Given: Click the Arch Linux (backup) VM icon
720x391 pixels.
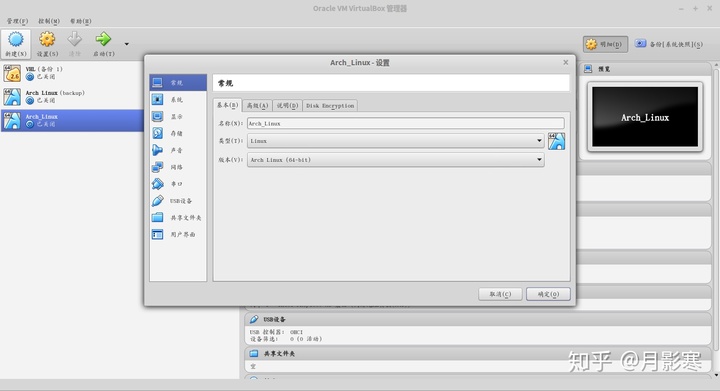Looking at the screenshot, I should click(x=12, y=97).
